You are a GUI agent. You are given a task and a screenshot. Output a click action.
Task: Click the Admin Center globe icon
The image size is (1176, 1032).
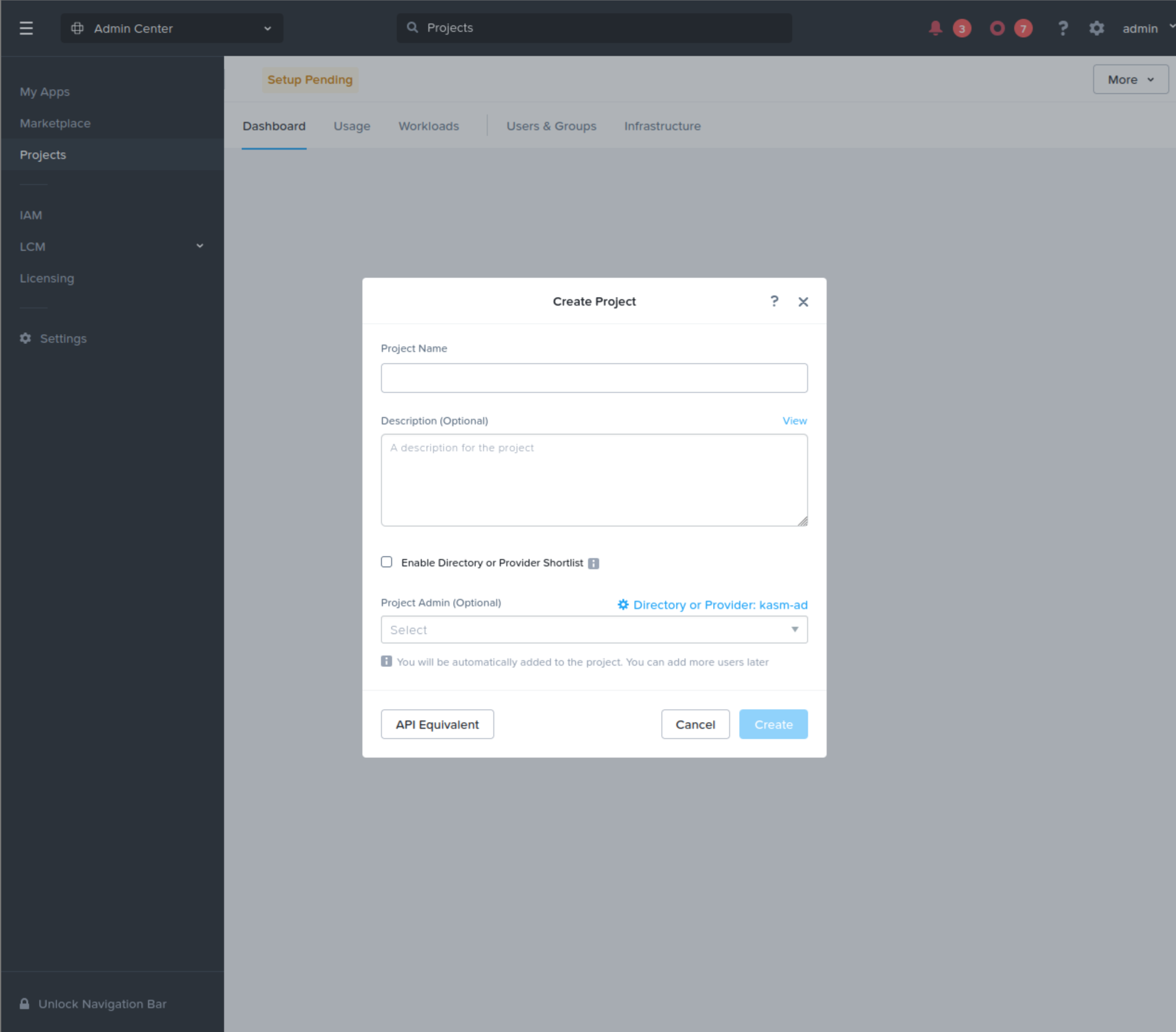coord(77,28)
